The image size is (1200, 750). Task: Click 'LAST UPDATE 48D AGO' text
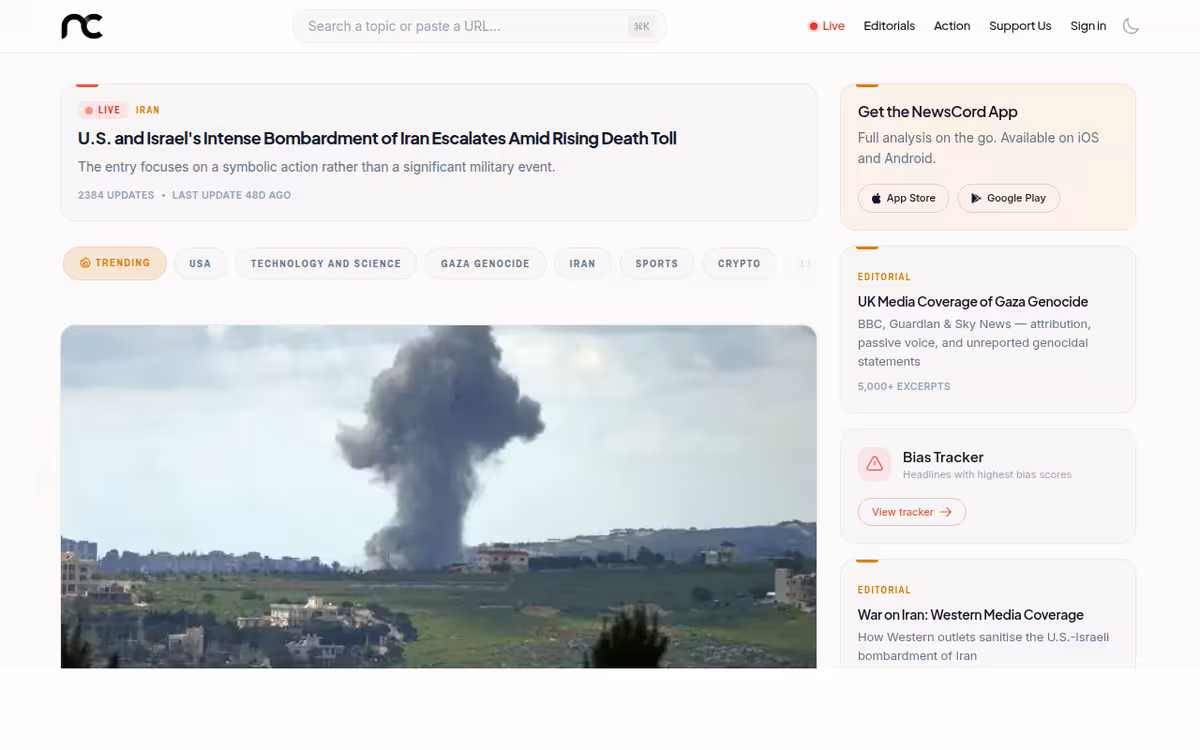[231, 195]
